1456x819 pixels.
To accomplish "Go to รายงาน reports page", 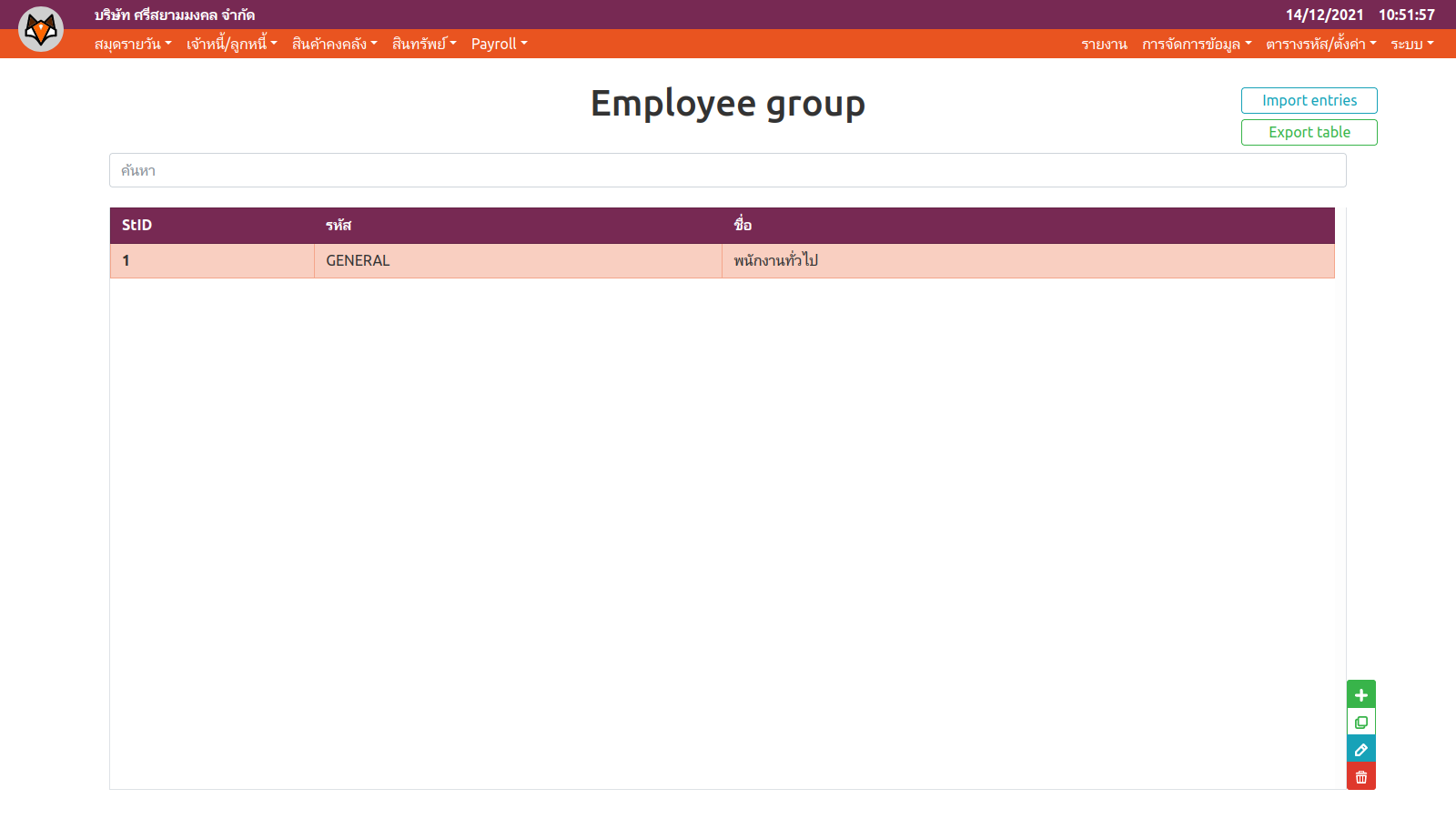I will tap(1104, 44).
